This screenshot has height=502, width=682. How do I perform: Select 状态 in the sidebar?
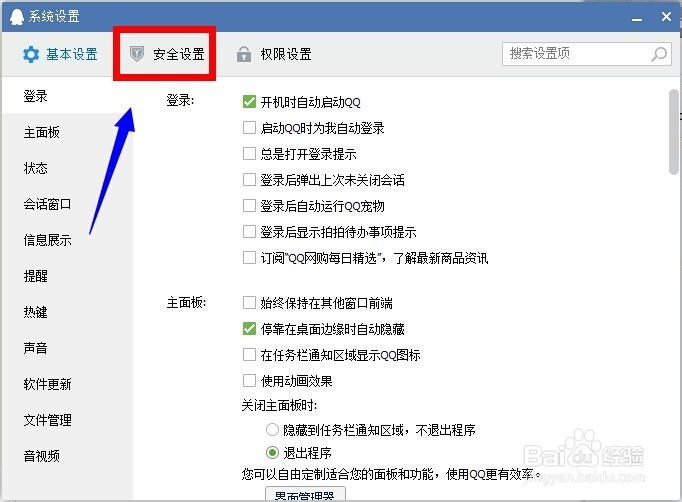[x=67, y=168]
